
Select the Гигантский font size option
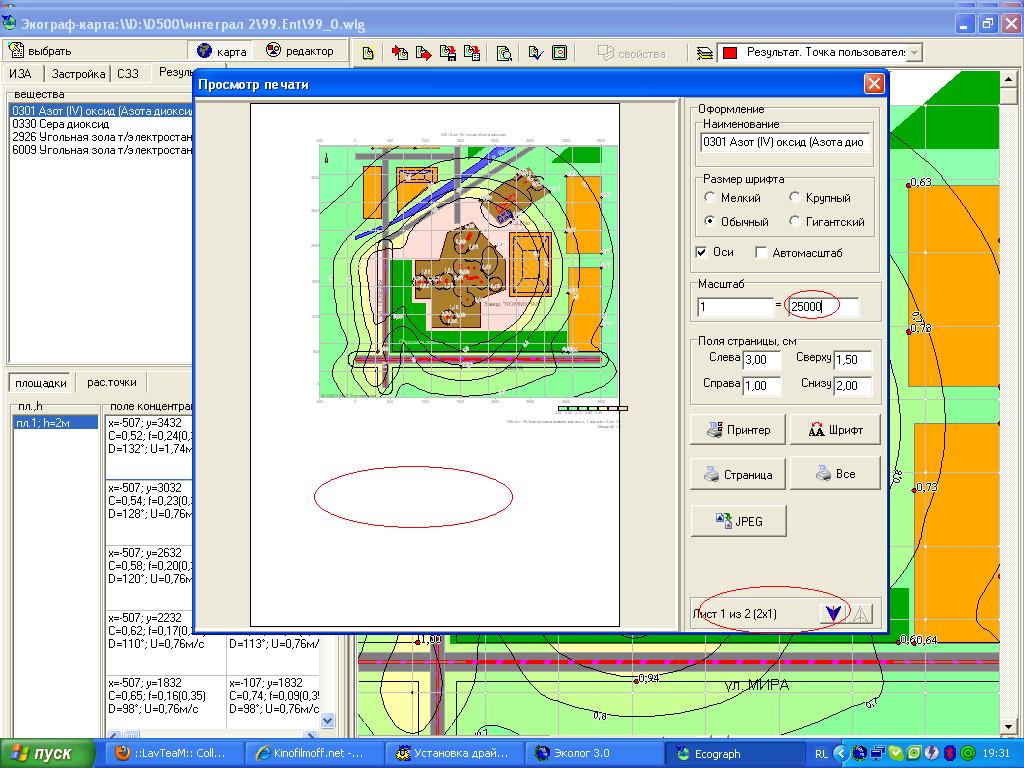point(795,222)
